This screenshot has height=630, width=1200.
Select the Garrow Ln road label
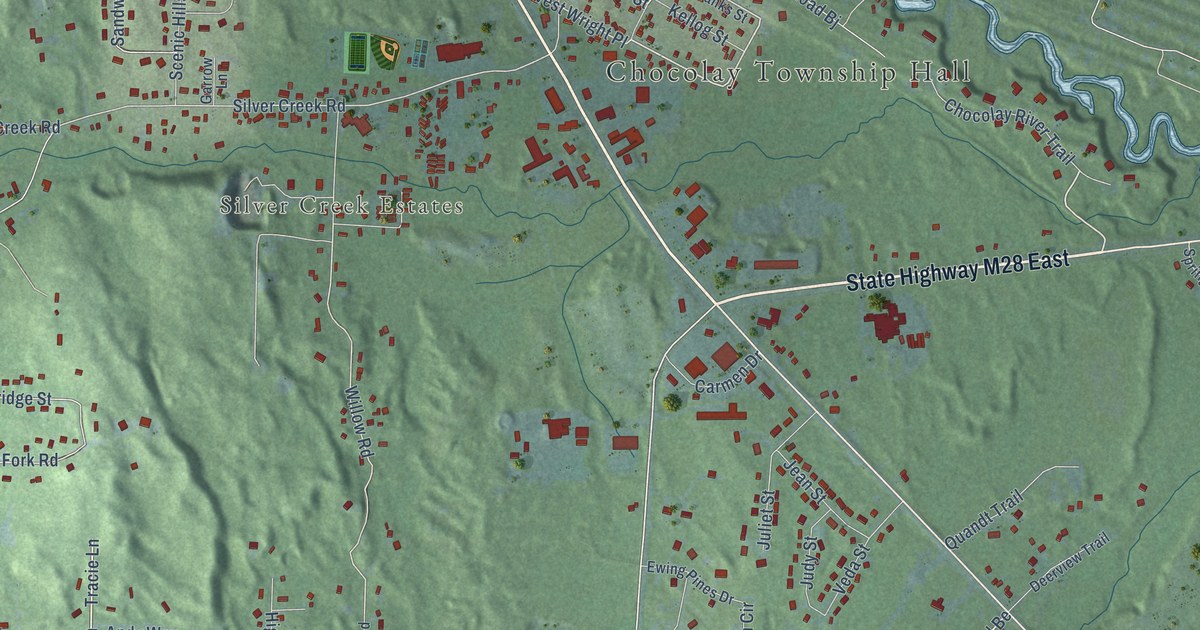tap(214, 79)
